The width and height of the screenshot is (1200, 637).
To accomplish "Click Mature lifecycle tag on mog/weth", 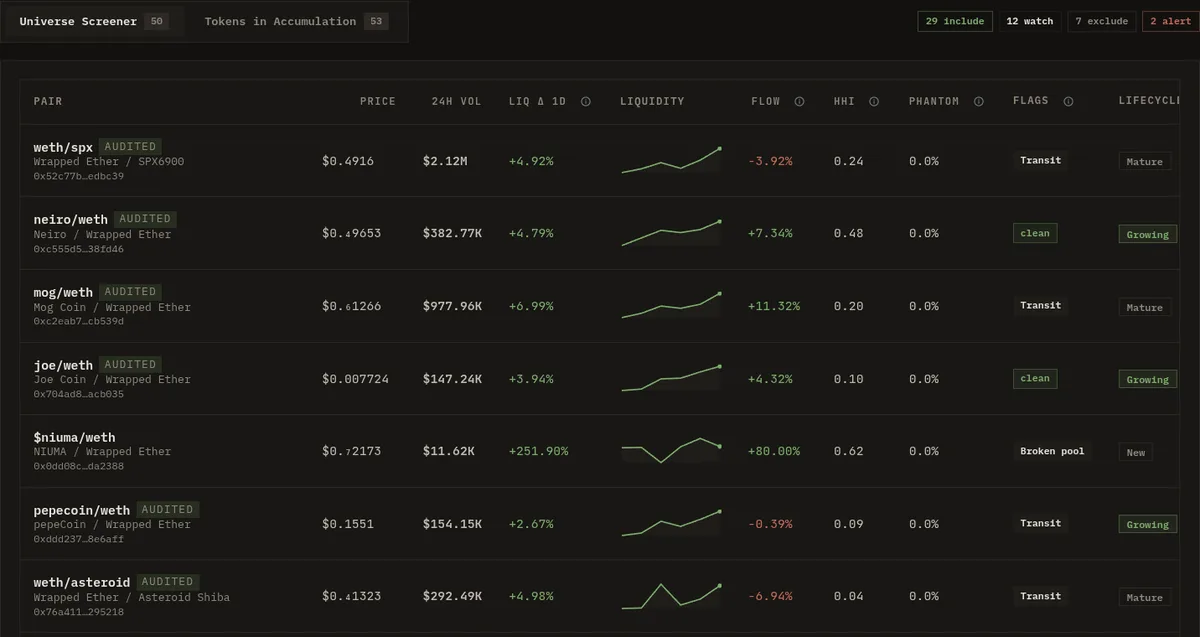I will click(1145, 307).
